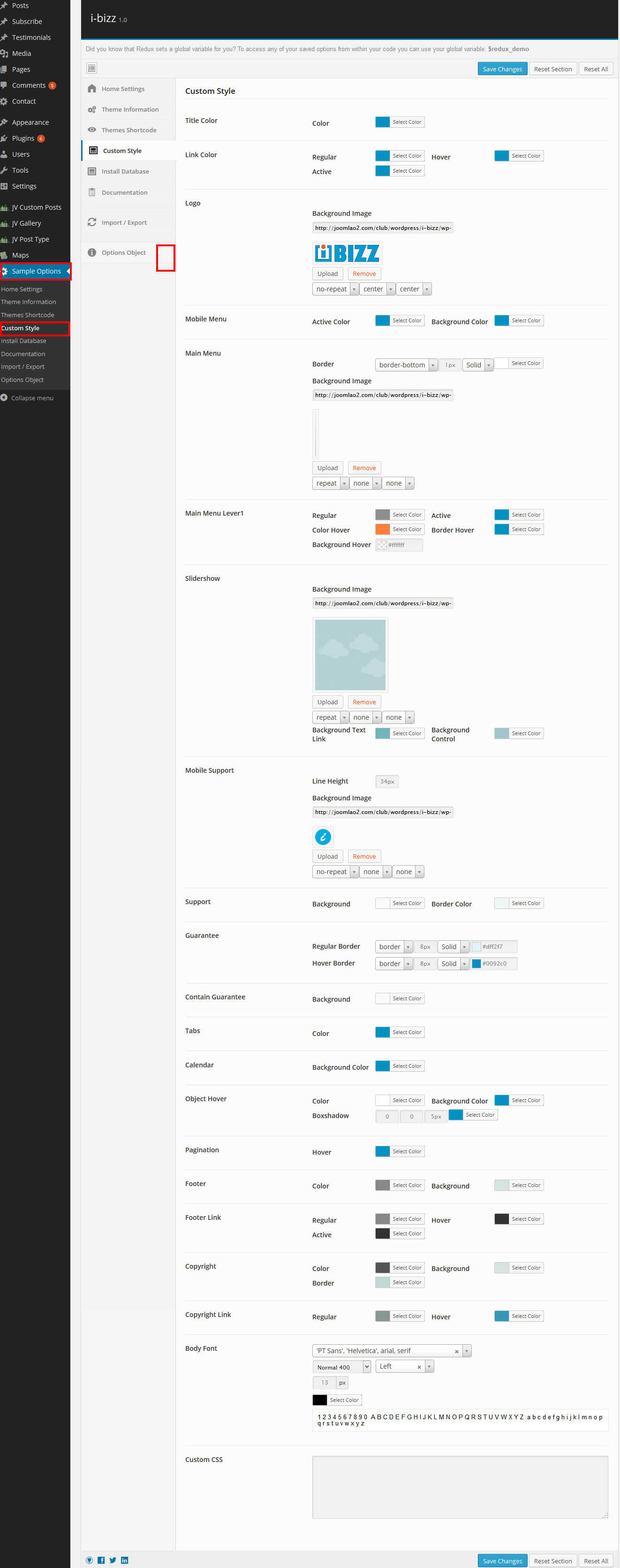
Task: Click the Maps icon in the sidebar
Action: coord(4,255)
